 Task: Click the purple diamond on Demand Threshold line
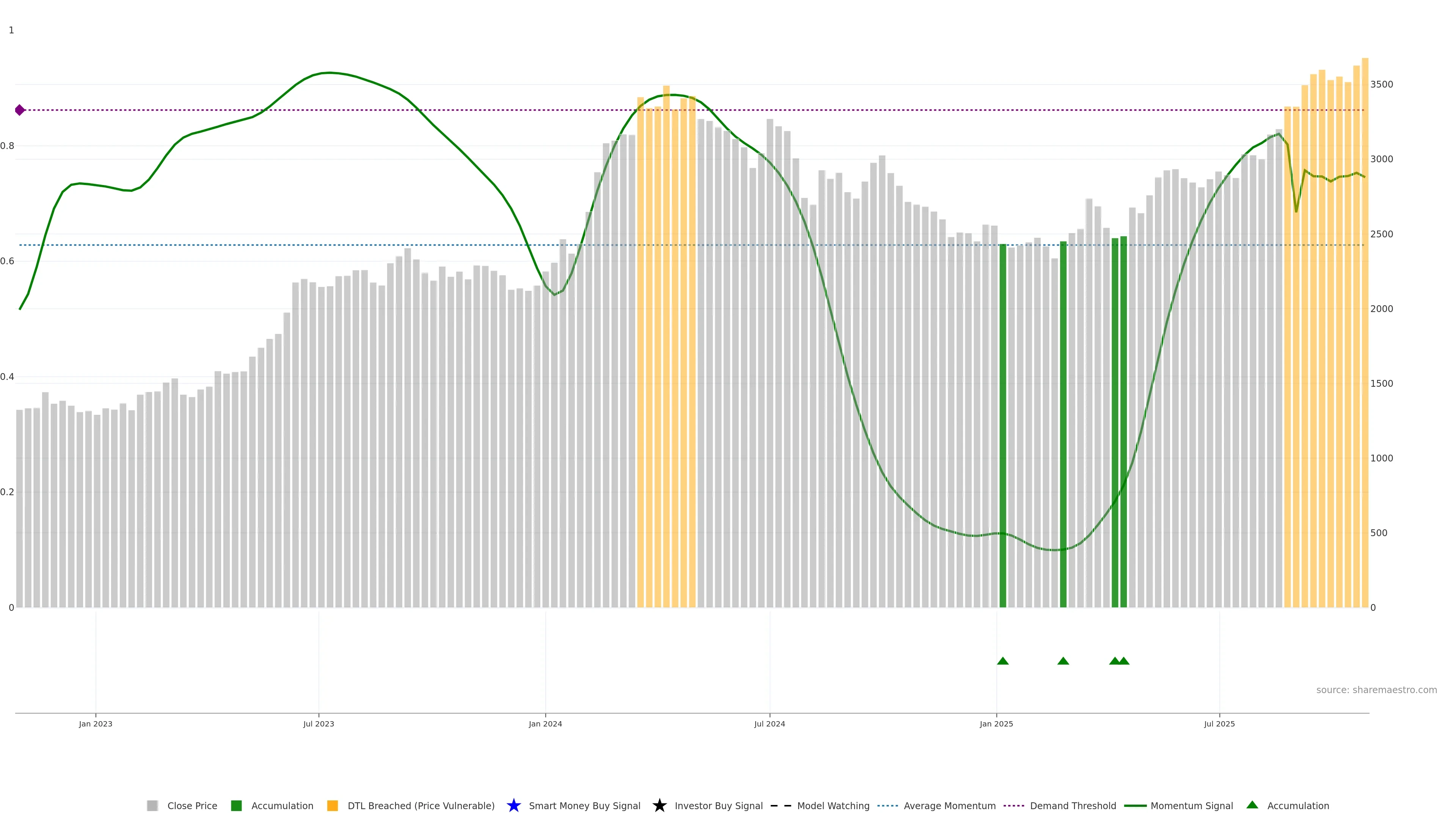point(20,110)
